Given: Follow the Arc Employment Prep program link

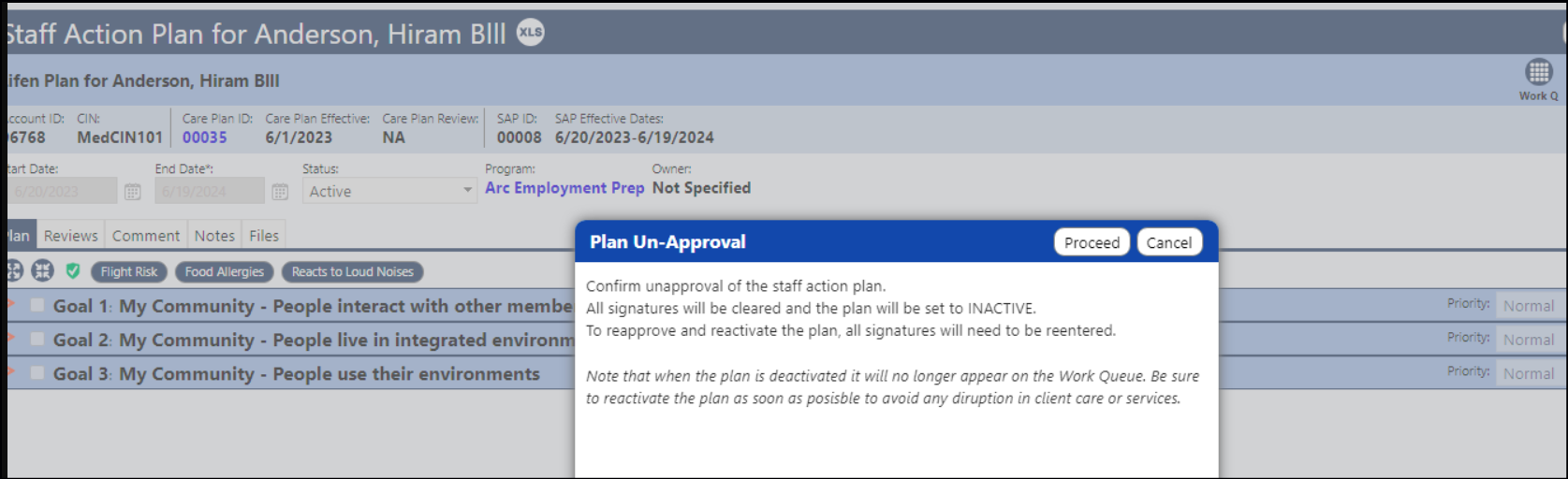Looking at the screenshot, I should [x=564, y=188].
